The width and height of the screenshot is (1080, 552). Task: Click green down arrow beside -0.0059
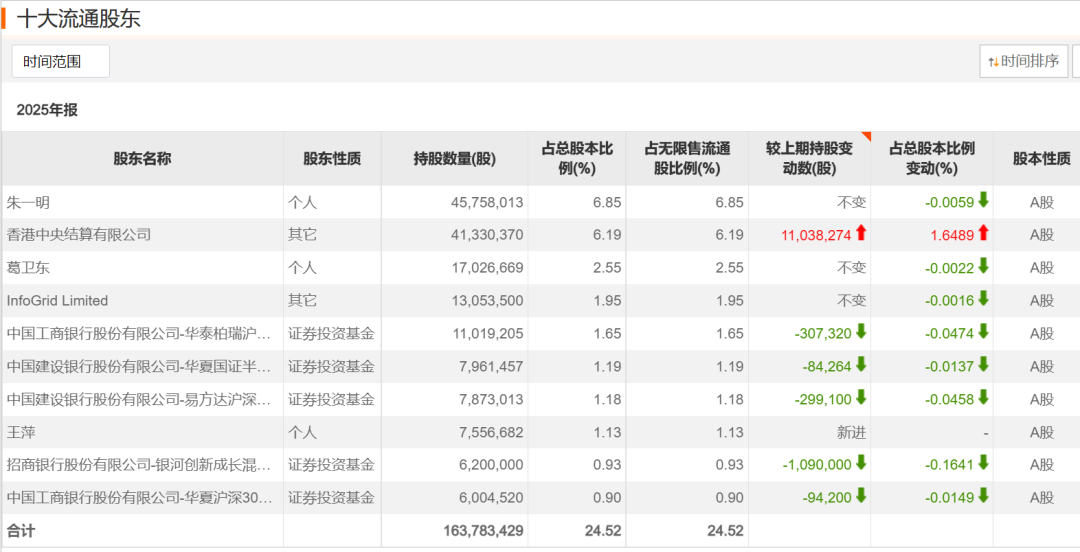pyautogui.click(x=983, y=201)
